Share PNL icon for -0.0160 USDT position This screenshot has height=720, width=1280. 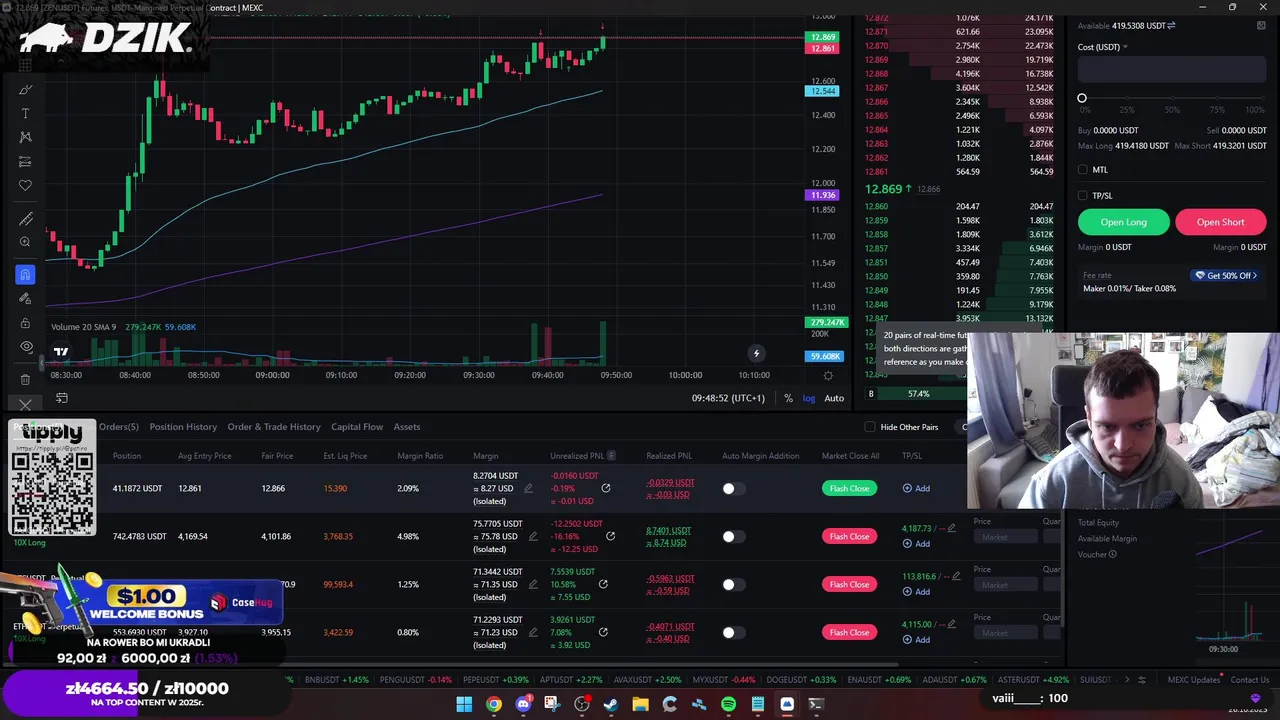[606, 488]
